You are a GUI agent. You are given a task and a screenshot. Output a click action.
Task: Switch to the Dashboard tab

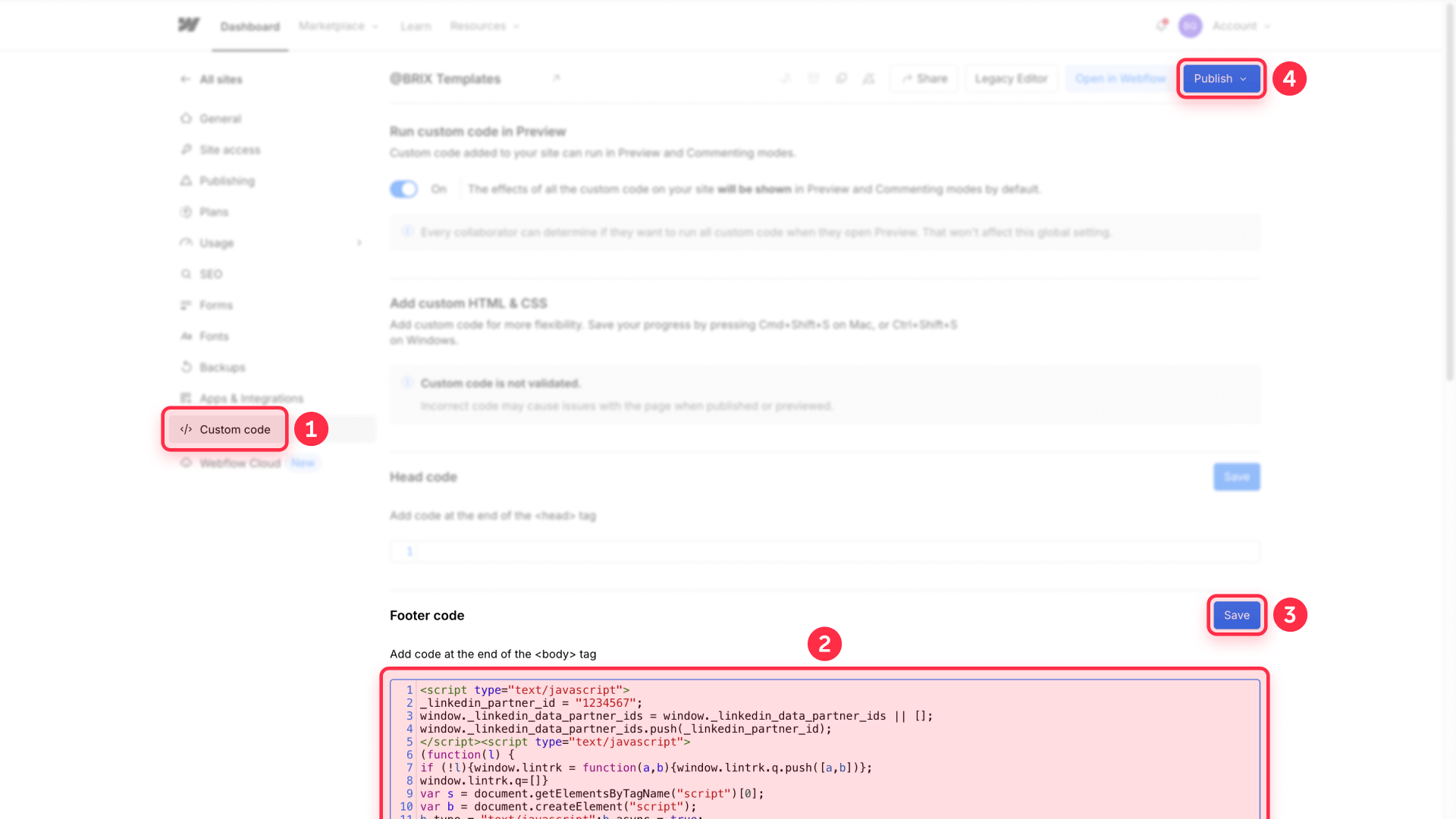249,26
